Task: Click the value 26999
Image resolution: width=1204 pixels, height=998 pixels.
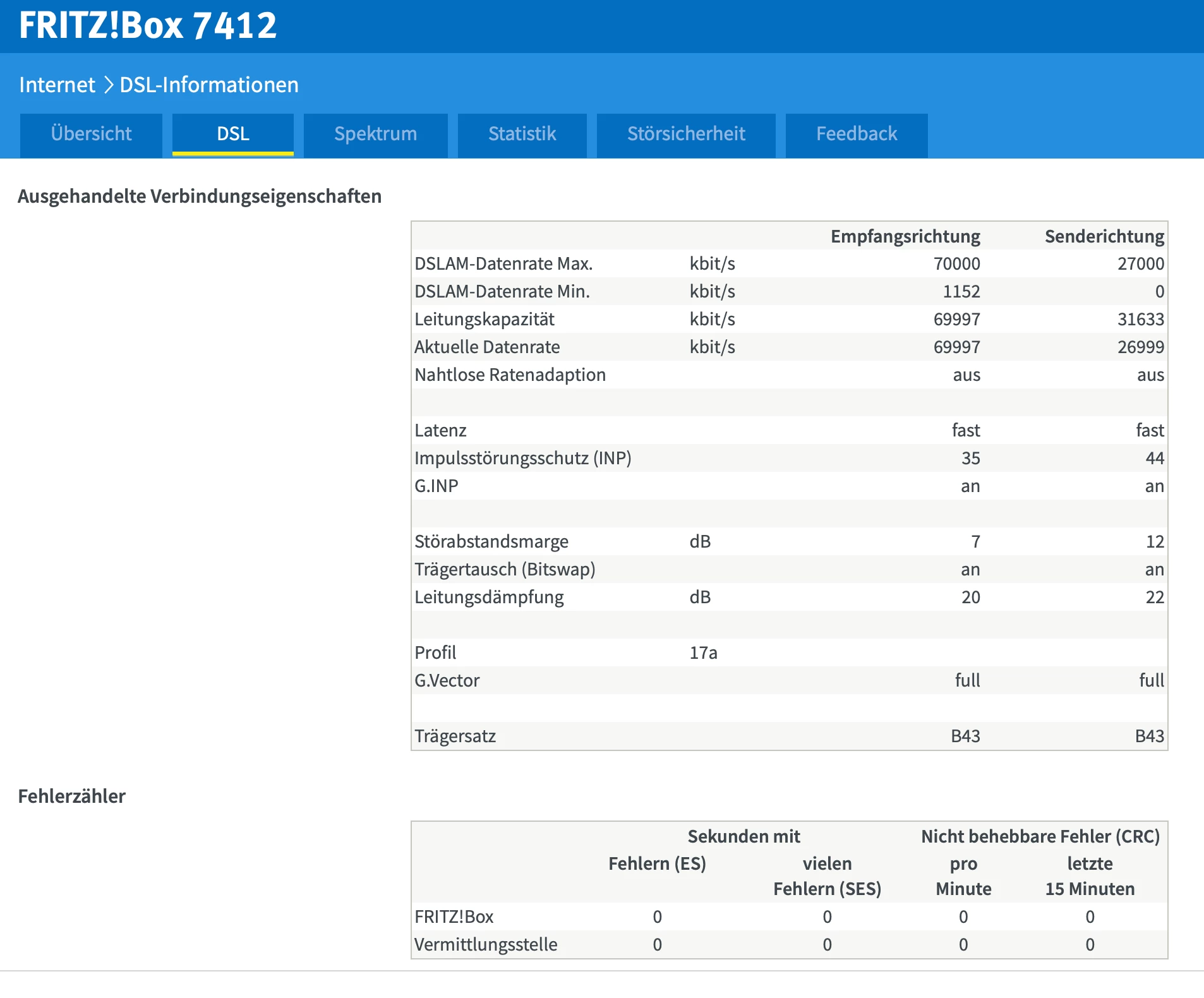Action: [x=1140, y=347]
